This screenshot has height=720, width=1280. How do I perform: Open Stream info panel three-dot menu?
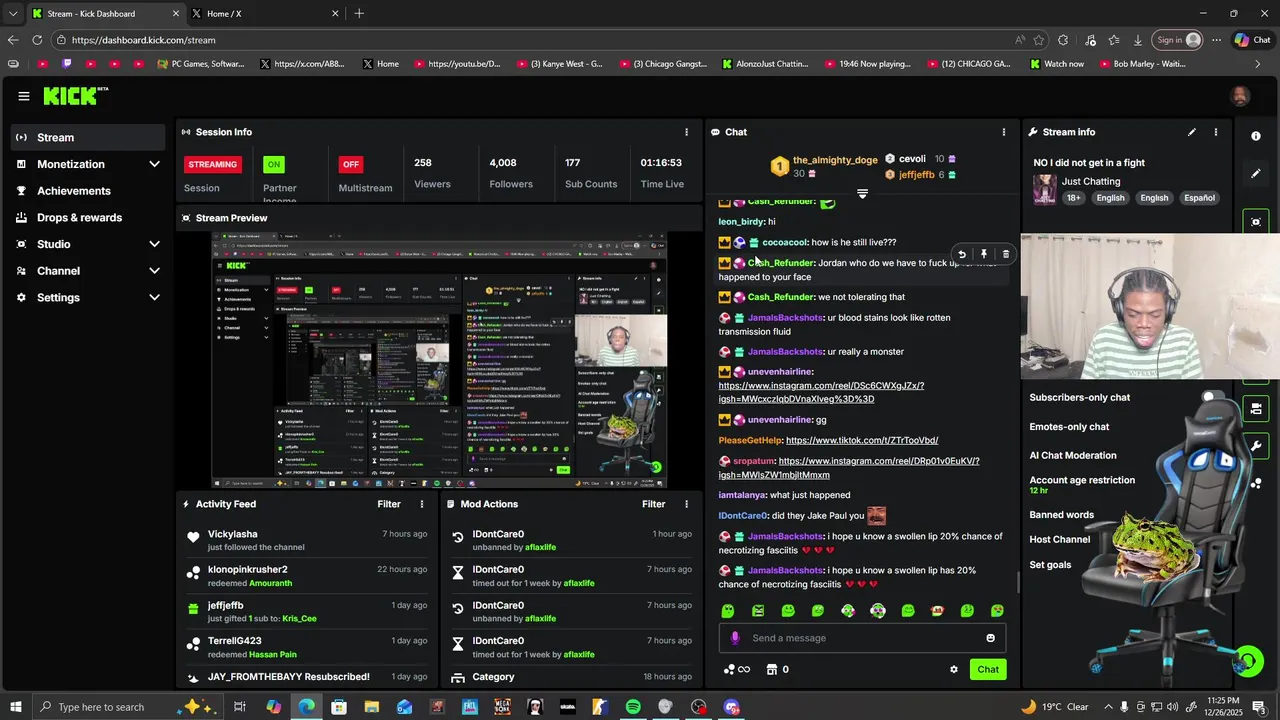point(1216,132)
